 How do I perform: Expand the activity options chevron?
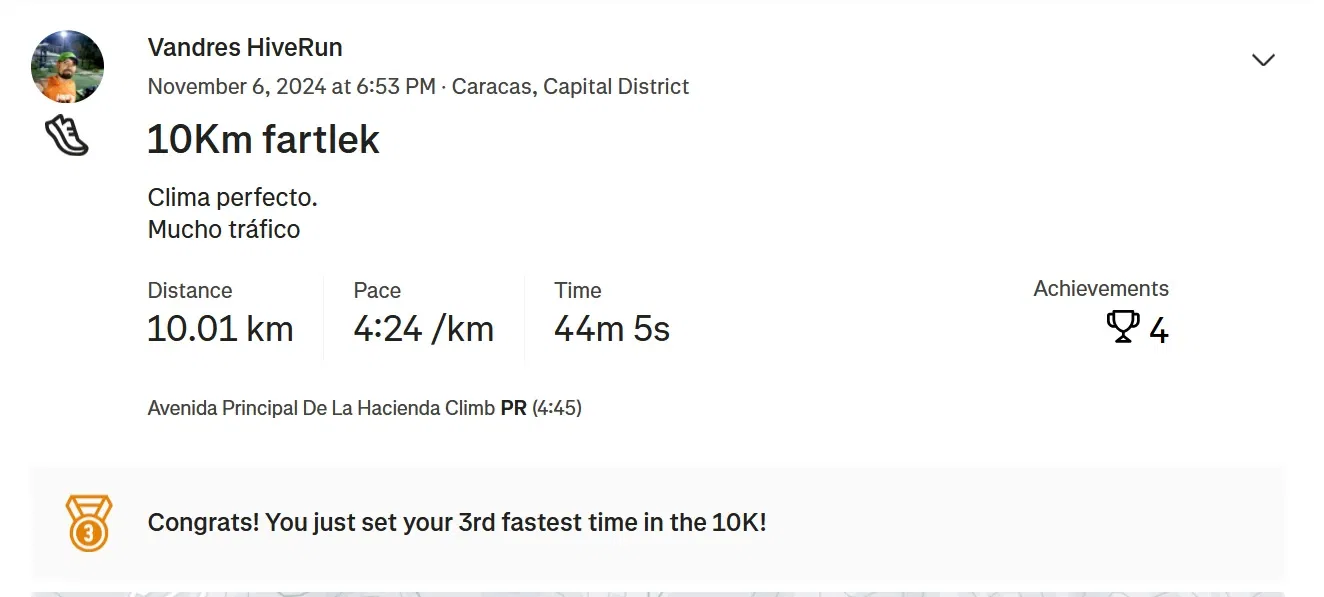[x=1264, y=60]
